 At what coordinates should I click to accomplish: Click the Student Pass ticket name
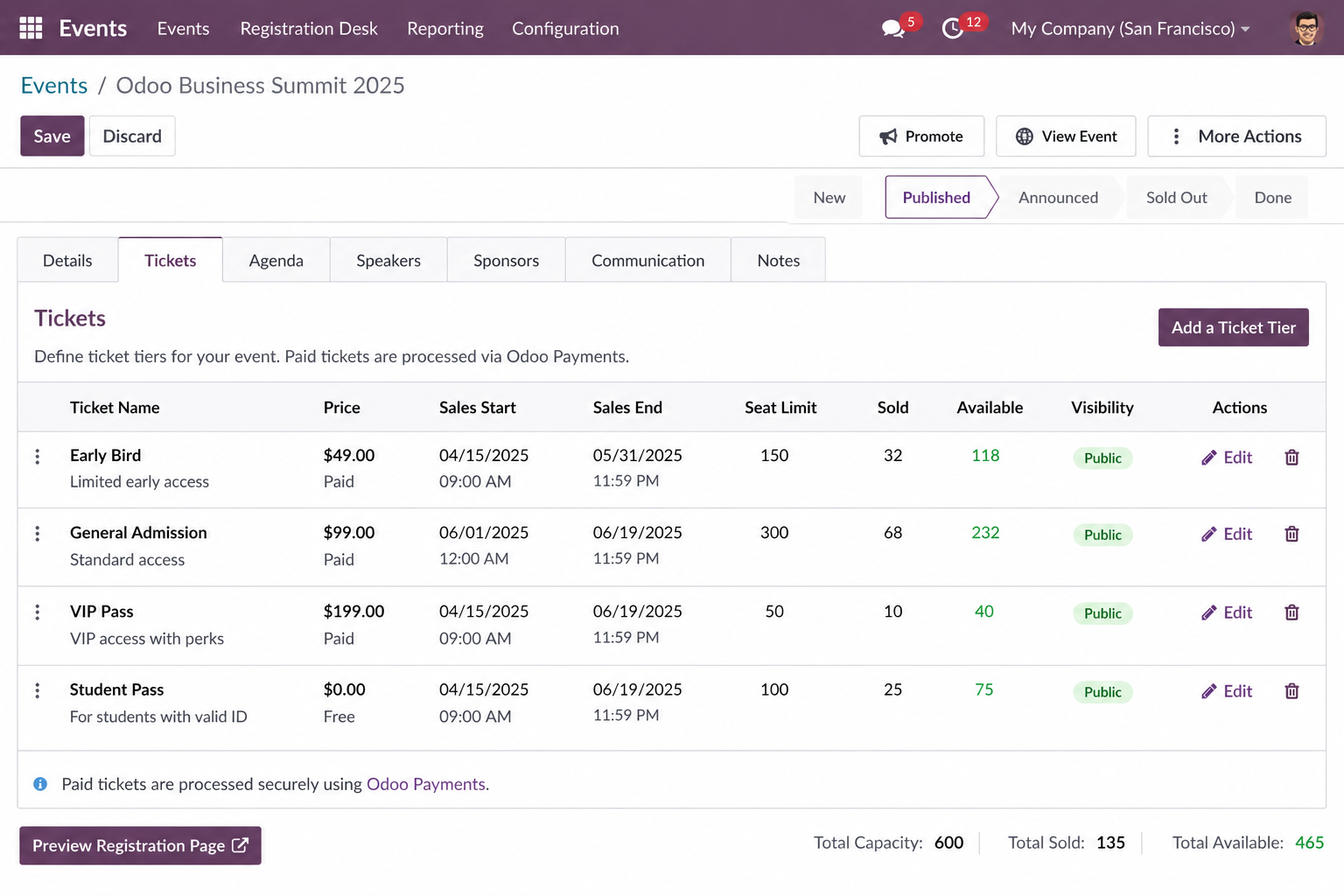click(117, 690)
